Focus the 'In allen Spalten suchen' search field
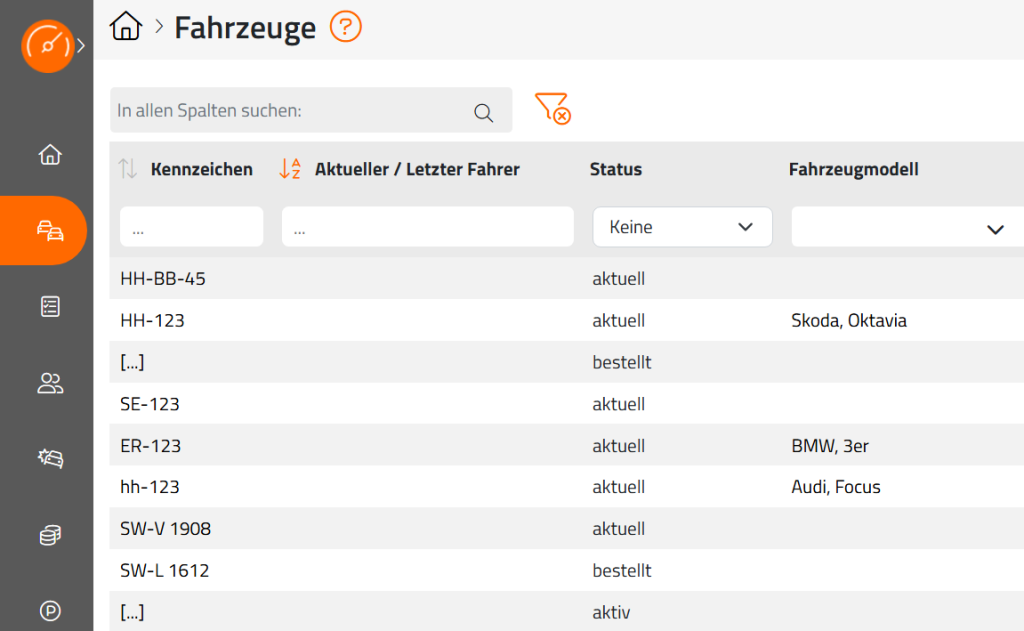Screen dimensions: 1024x631 click(311, 110)
